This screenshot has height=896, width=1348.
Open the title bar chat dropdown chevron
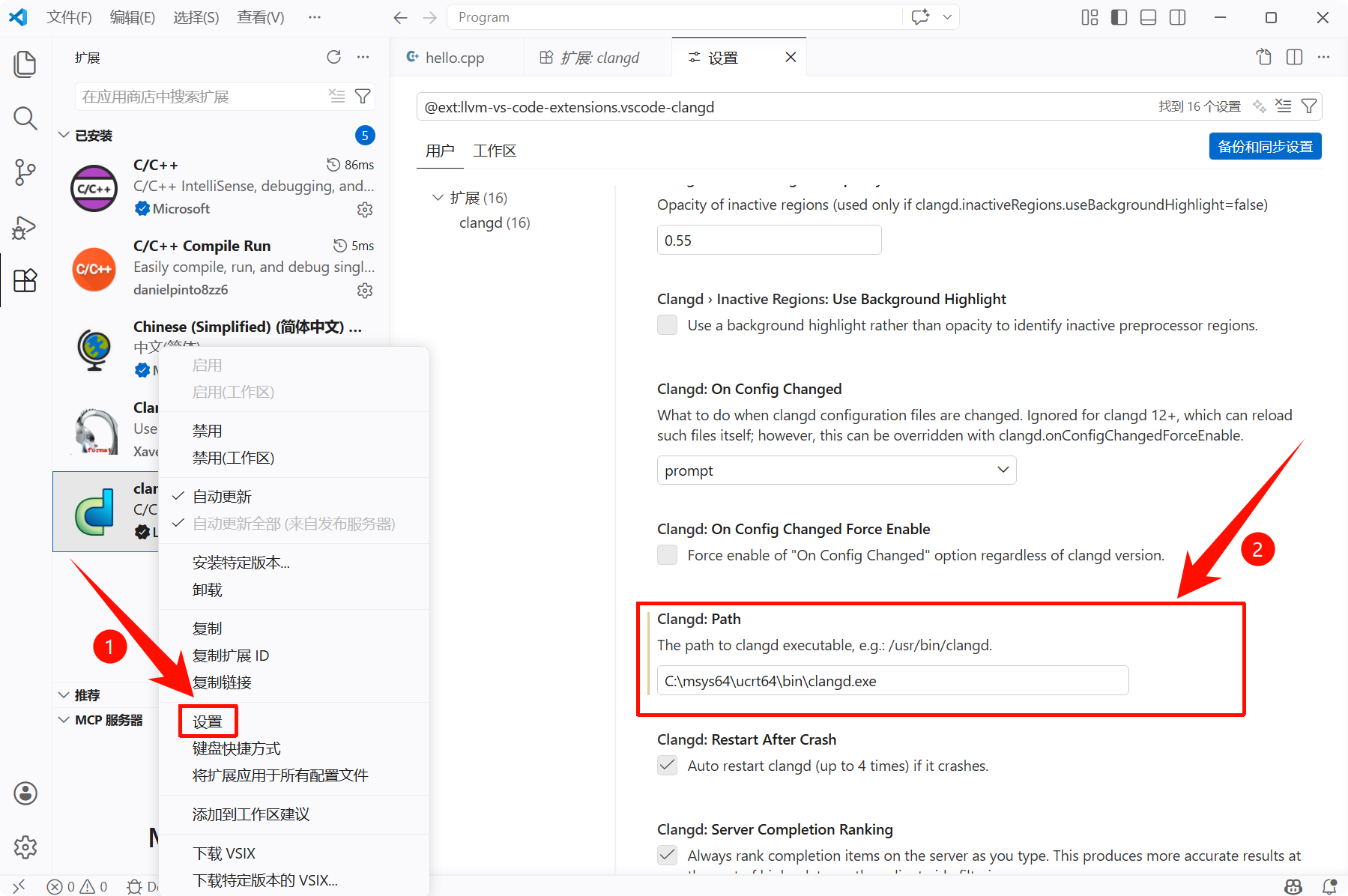pyautogui.click(x=948, y=17)
